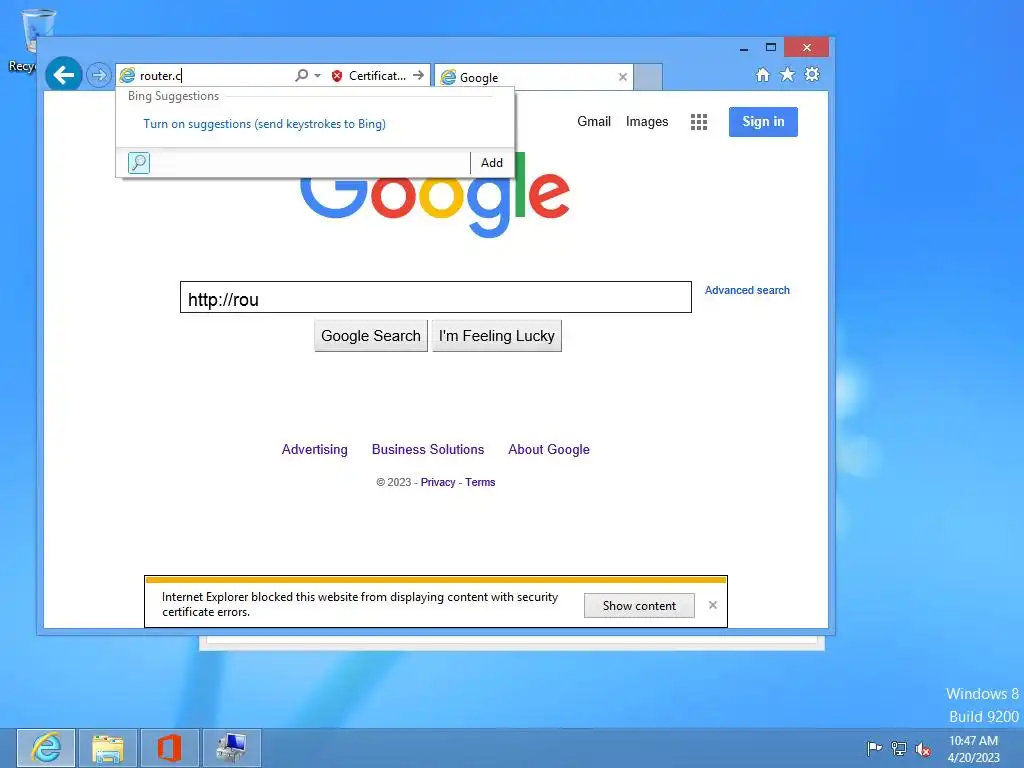Click the Google logo
The height and width of the screenshot is (768, 1024).
[434, 196]
